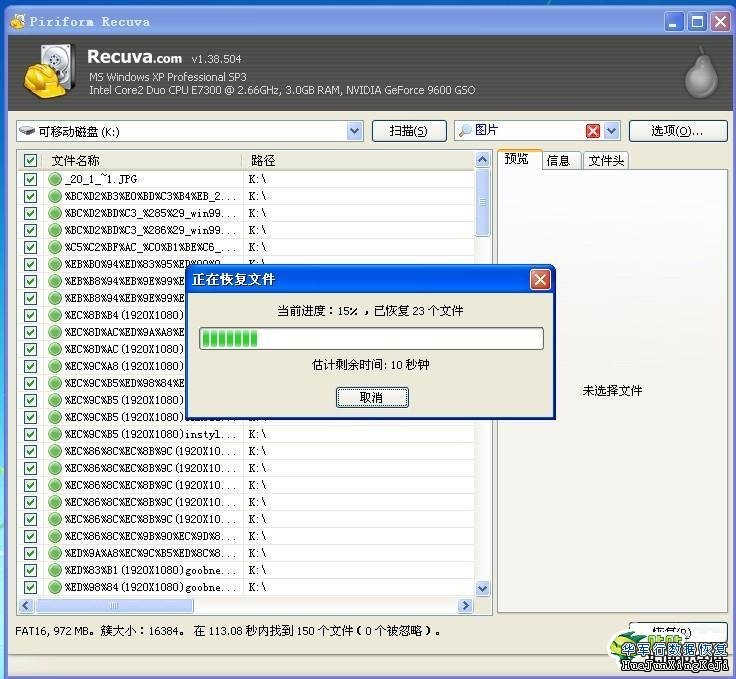Click the 取消 button to cancel recovery
The image size is (736, 679).
pyautogui.click(x=371, y=397)
